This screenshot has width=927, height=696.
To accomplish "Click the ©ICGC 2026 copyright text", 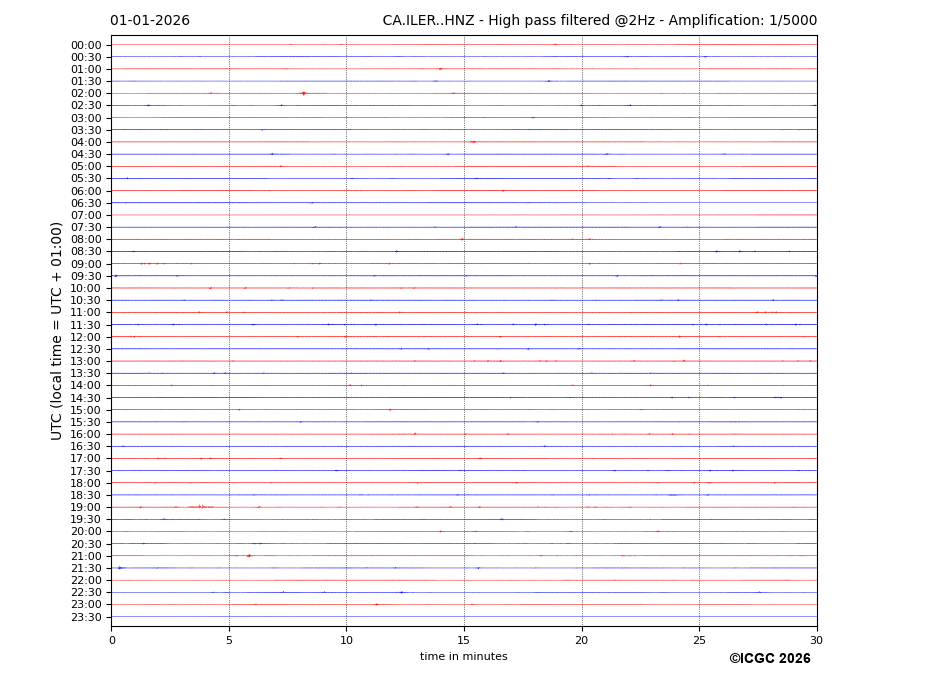I will [769, 659].
